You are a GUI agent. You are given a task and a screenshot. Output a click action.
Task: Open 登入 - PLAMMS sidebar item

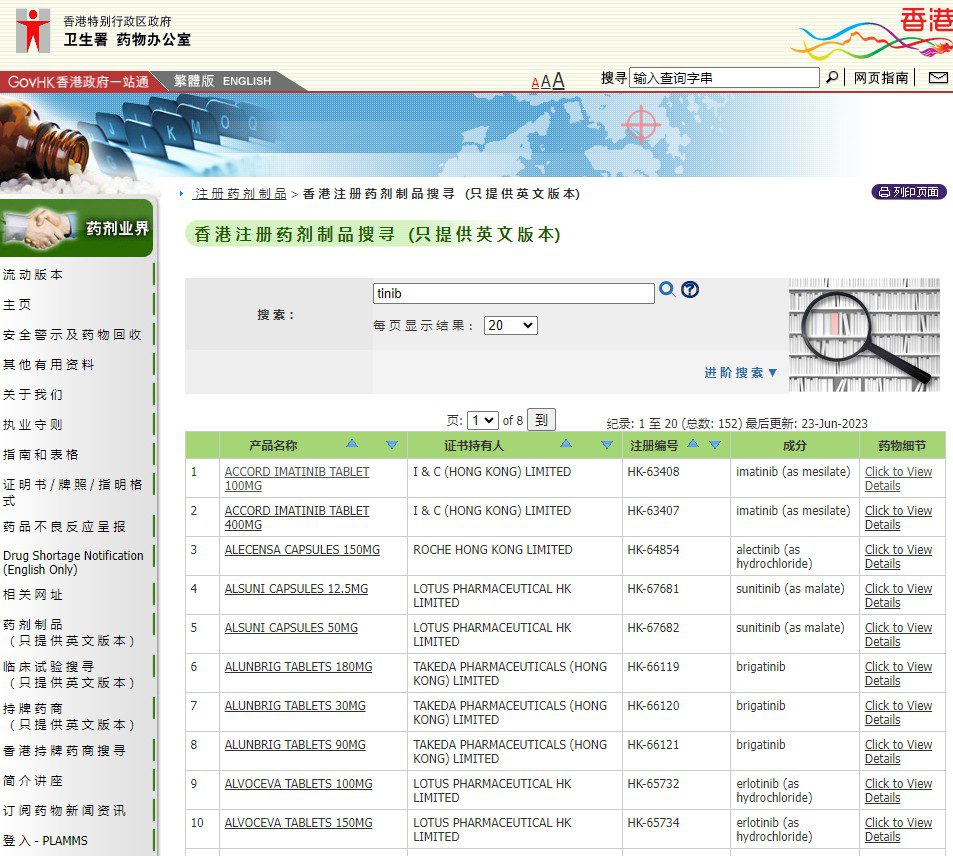(x=45, y=840)
